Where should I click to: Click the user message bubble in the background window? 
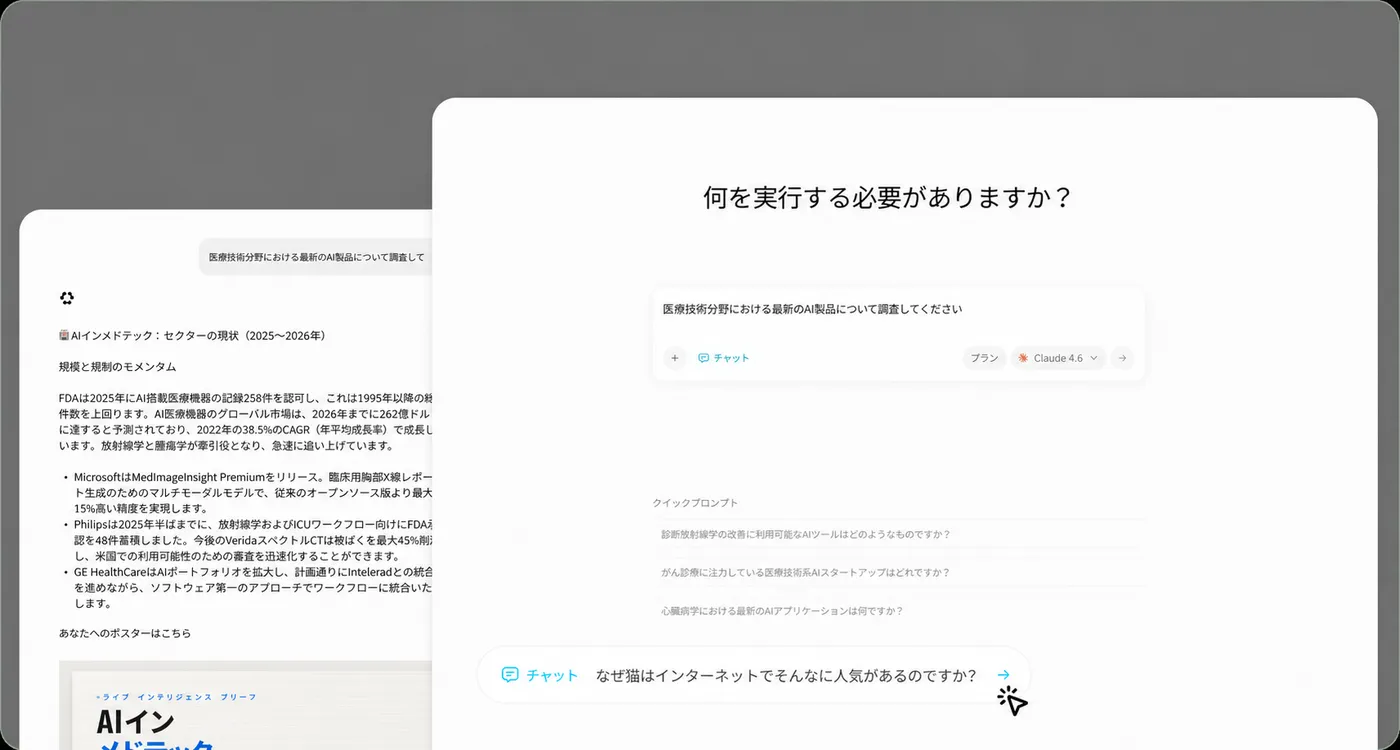(x=316, y=257)
